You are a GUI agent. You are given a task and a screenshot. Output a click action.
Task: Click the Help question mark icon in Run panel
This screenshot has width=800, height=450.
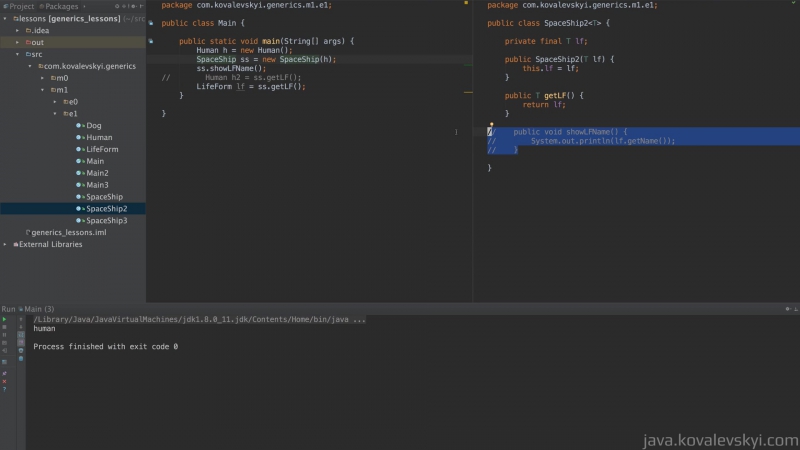[5, 389]
